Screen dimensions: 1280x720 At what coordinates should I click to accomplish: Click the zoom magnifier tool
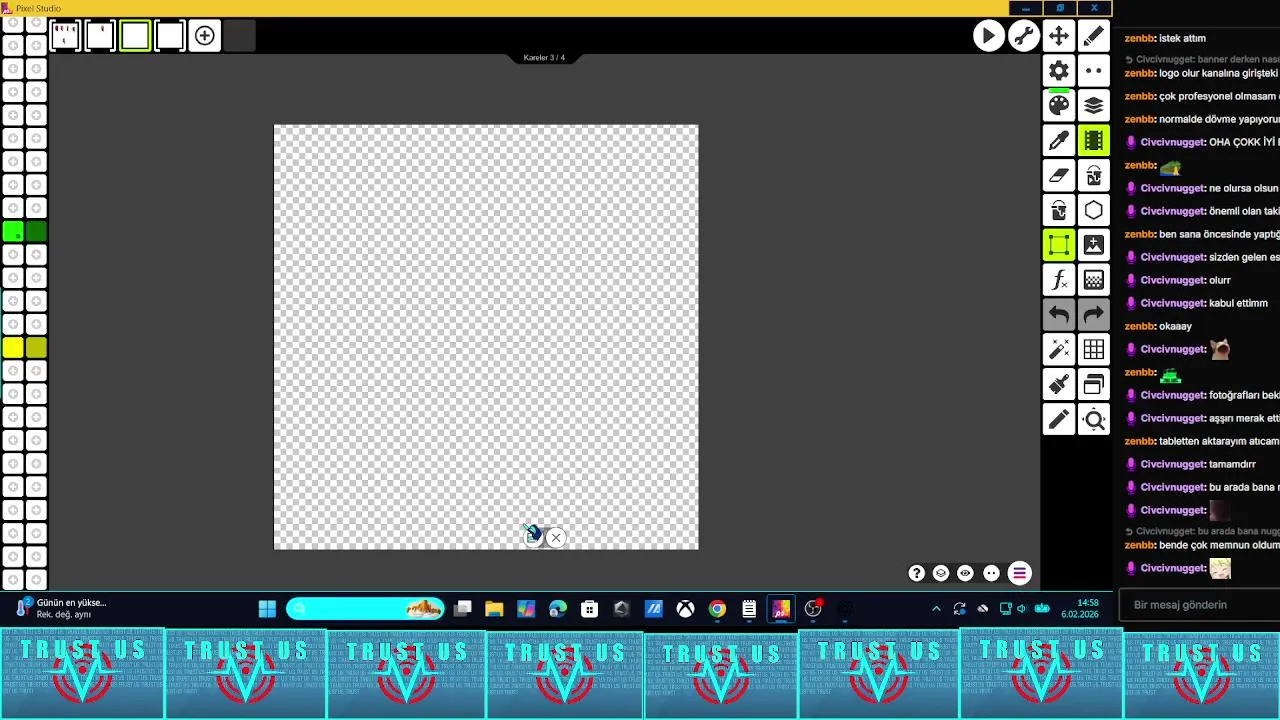(1094, 419)
